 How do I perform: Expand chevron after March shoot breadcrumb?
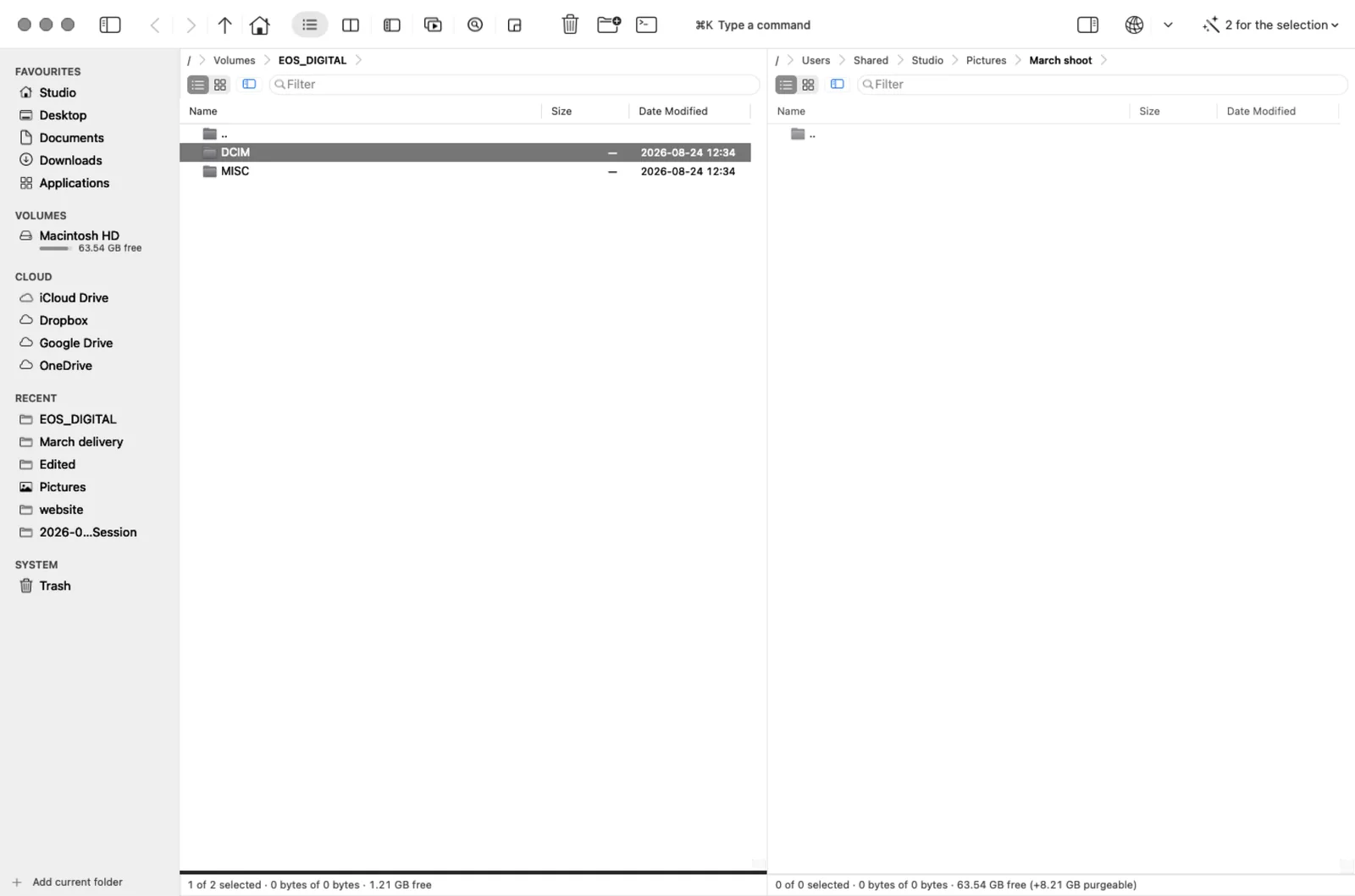point(1103,60)
